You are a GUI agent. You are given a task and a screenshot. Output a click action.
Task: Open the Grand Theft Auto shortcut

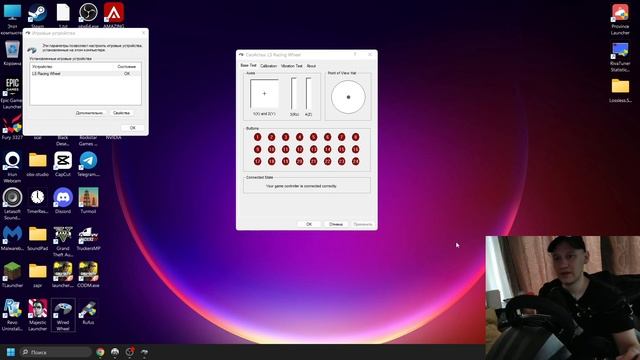(63, 241)
